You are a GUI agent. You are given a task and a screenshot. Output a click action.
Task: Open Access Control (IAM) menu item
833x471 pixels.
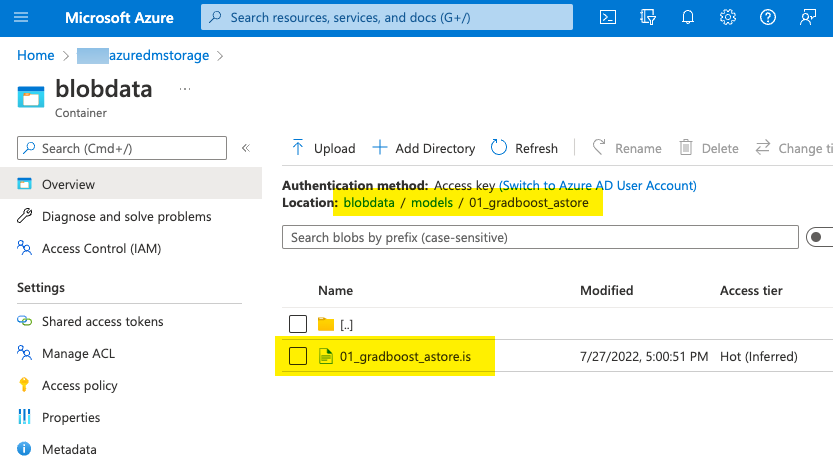click(101, 248)
